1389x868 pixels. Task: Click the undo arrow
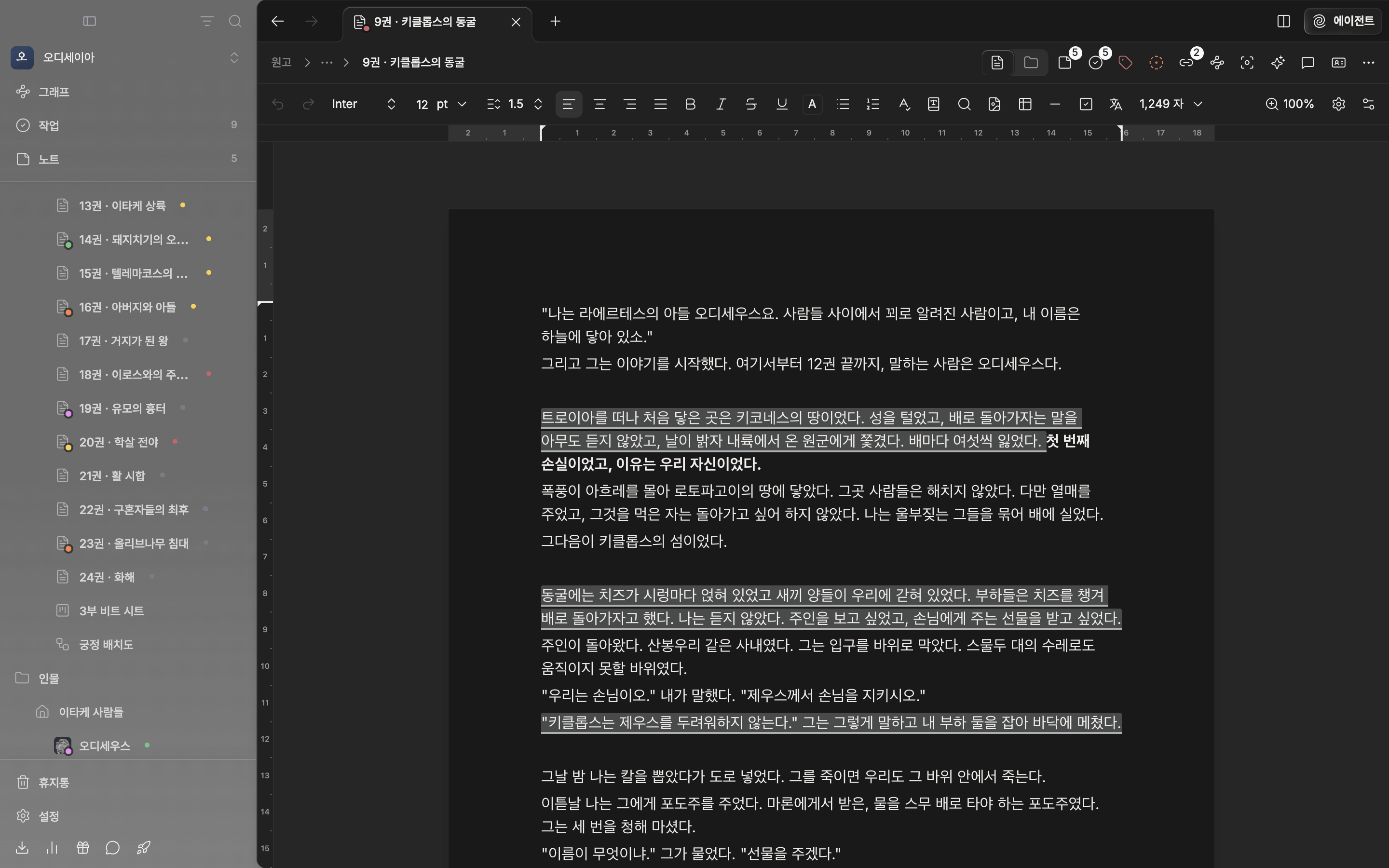(278, 104)
